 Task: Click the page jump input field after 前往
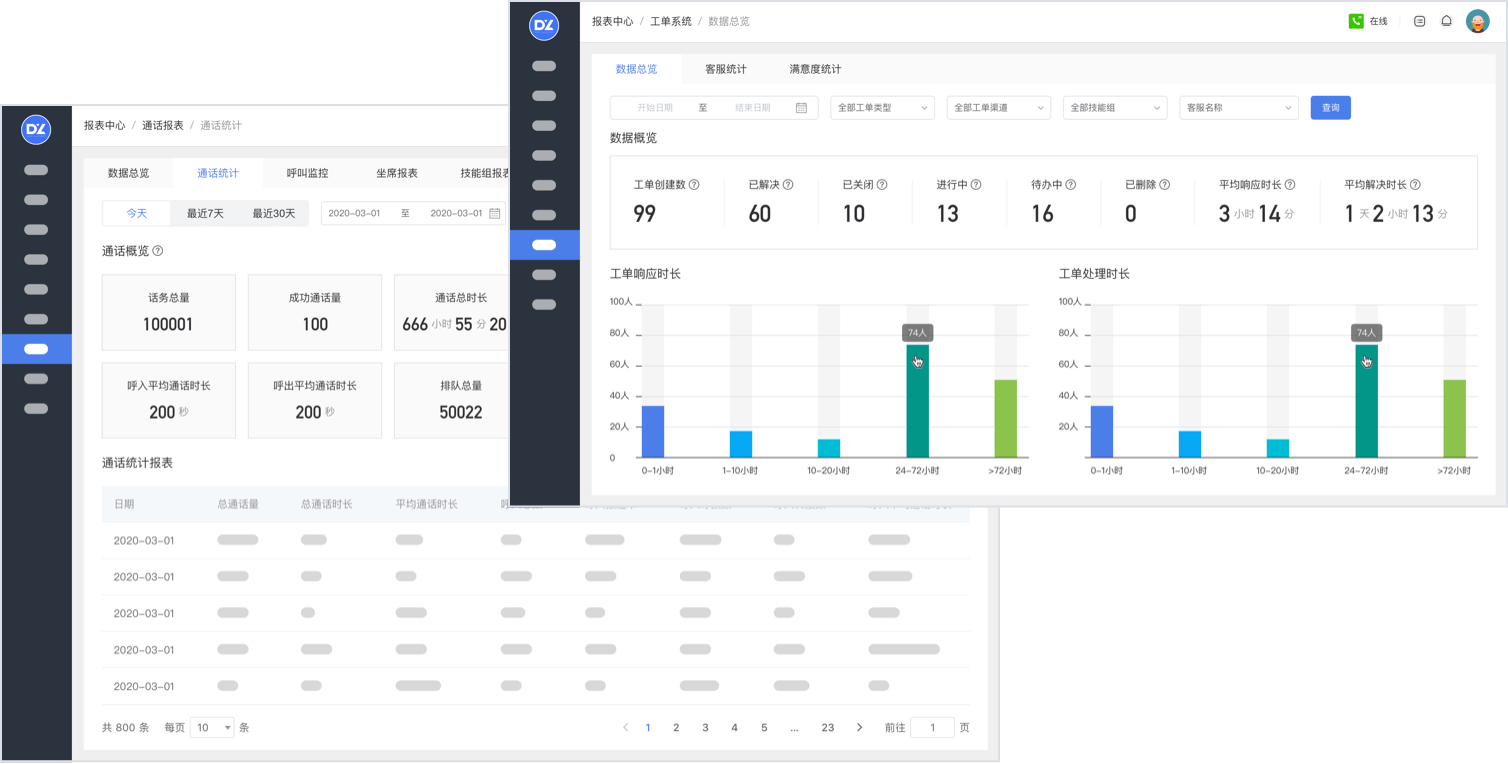coord(932,728)
